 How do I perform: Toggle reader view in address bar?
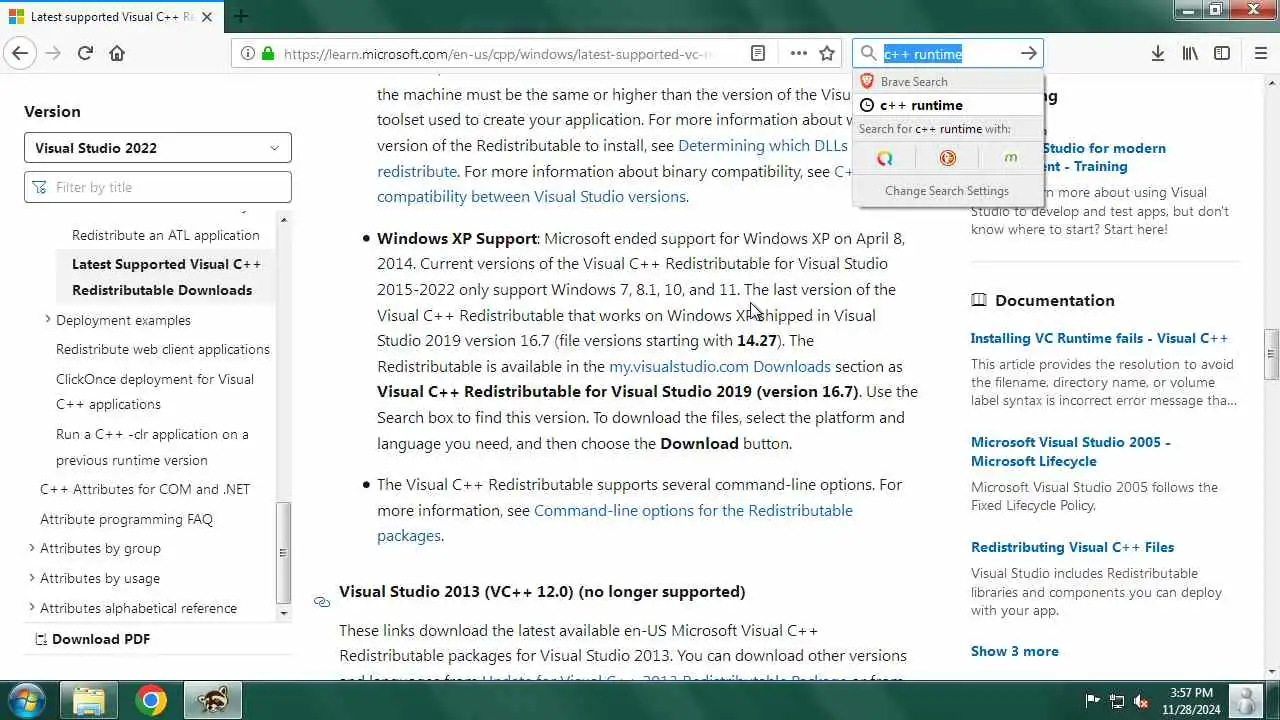click(758, 53)
